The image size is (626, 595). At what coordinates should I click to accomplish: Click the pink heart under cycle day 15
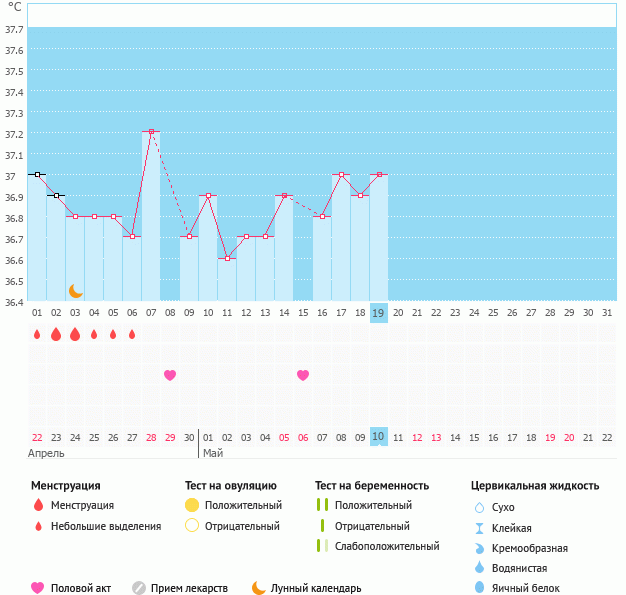tap(303, 375)
